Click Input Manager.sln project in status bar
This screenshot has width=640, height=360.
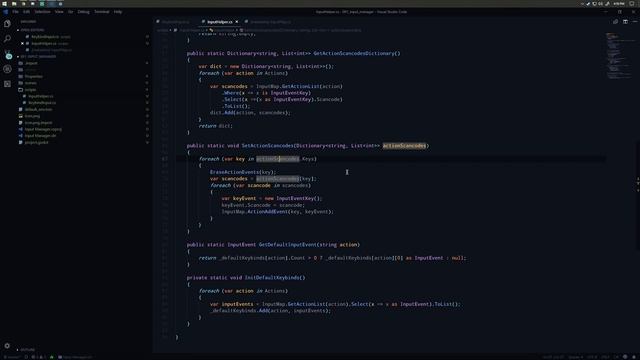[75, 357]
